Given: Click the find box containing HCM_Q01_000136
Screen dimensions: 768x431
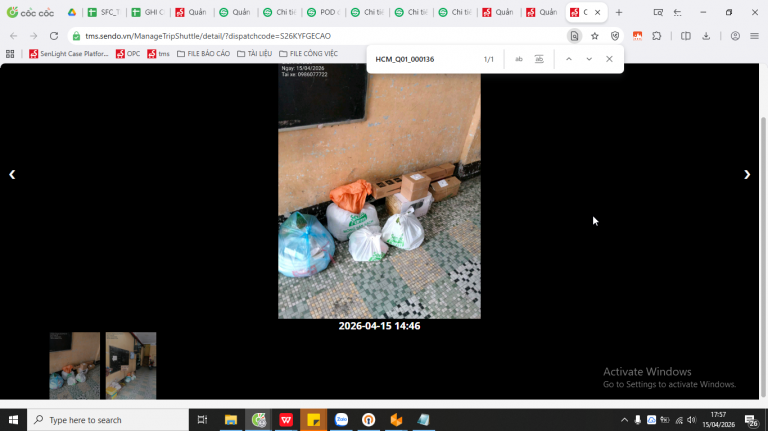Looking at the screenshot, I should coord(425,59).
